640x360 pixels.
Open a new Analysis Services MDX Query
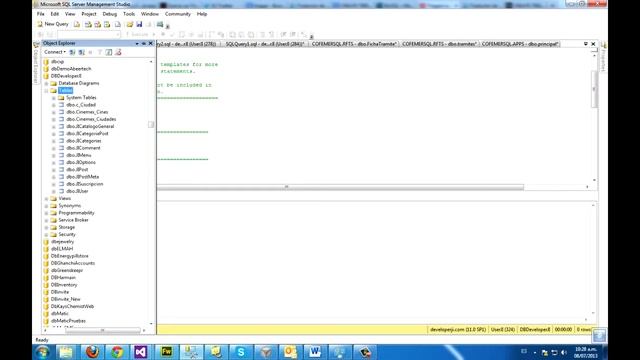coord(88,24)
